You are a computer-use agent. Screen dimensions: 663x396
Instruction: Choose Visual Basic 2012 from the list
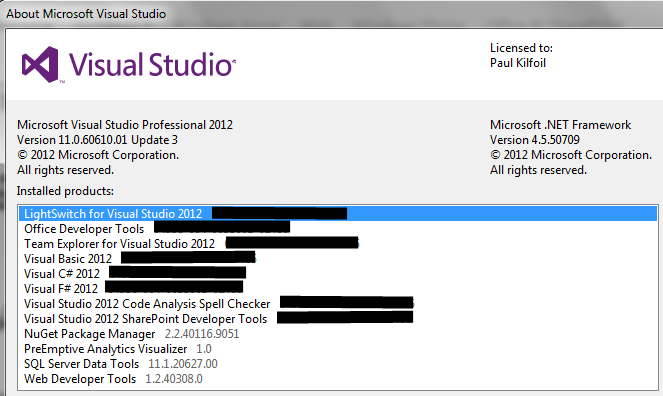click(338, 259)
